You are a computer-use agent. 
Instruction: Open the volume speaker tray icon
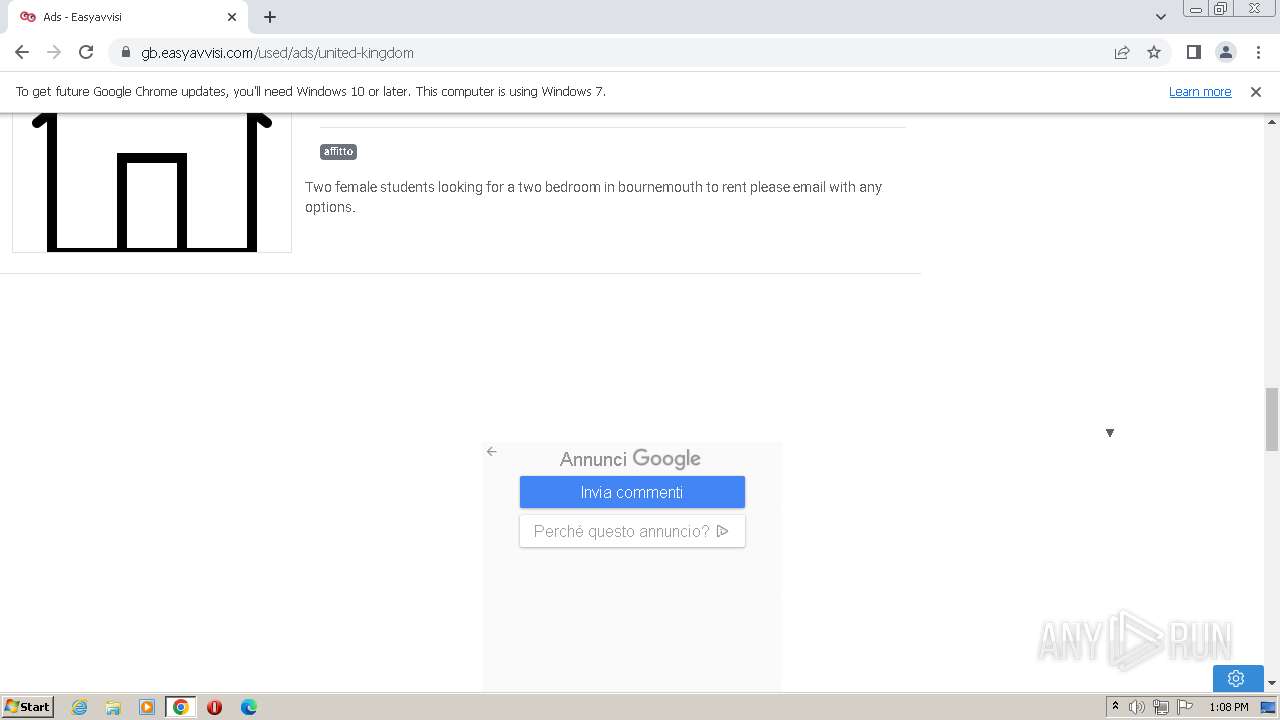[x=1137, y=707]
